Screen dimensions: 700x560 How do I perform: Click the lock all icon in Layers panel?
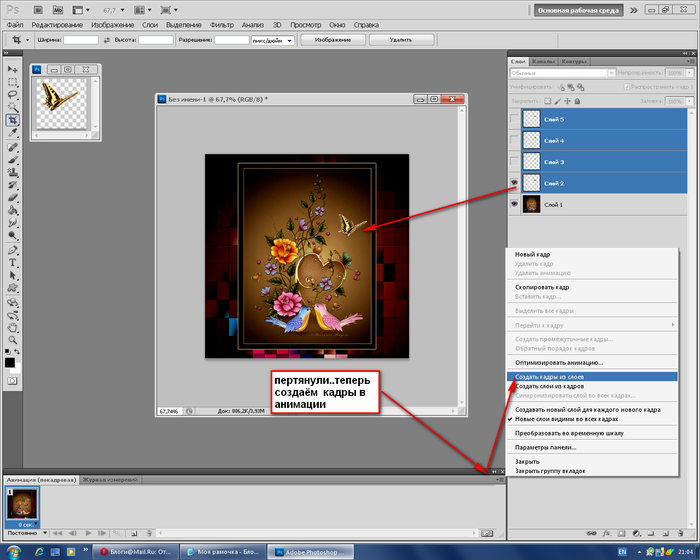577,101
